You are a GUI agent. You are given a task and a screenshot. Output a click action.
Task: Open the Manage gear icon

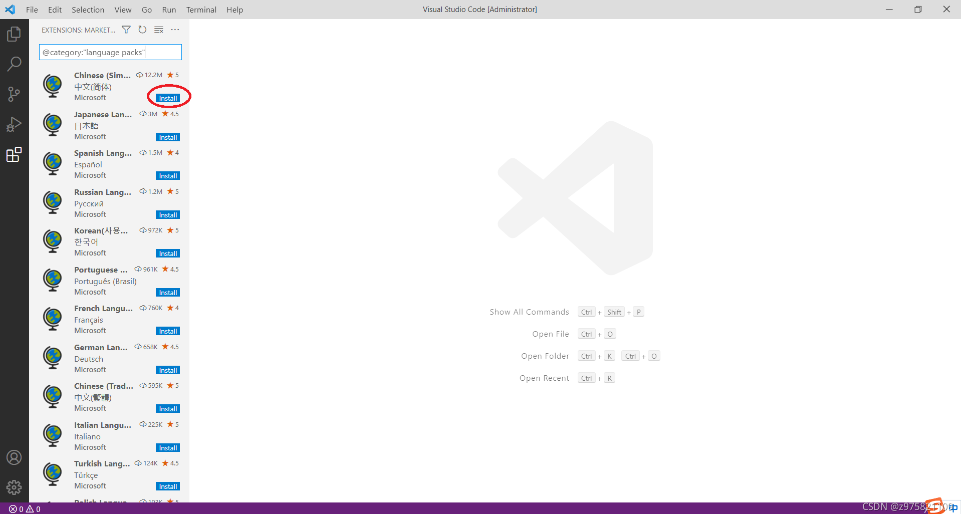click(x=14, y=488)
